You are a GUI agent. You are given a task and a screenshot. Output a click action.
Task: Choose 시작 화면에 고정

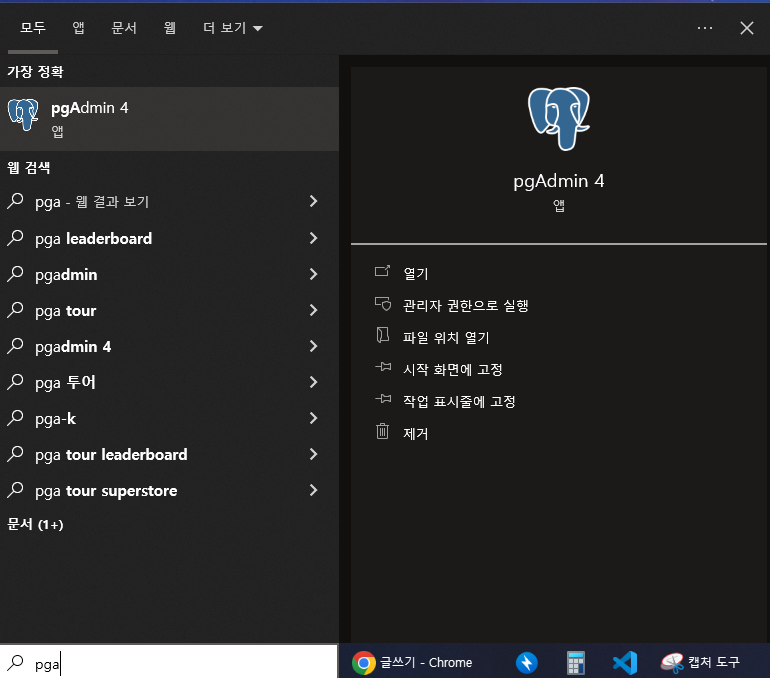tap(452, 369)
